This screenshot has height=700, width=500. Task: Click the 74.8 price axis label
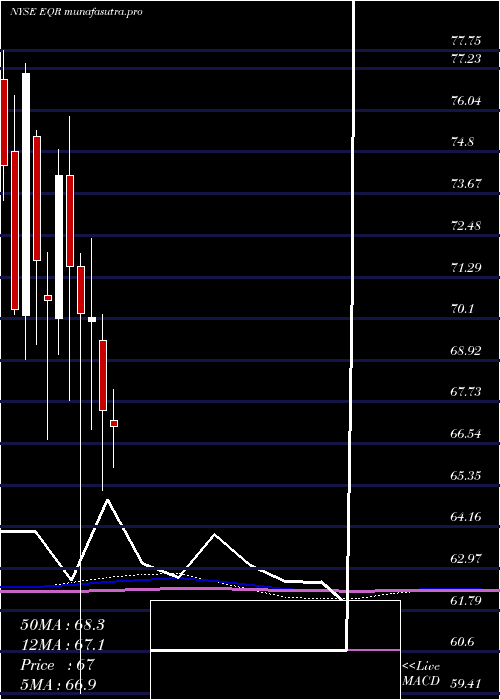click(x=462, y=142)
